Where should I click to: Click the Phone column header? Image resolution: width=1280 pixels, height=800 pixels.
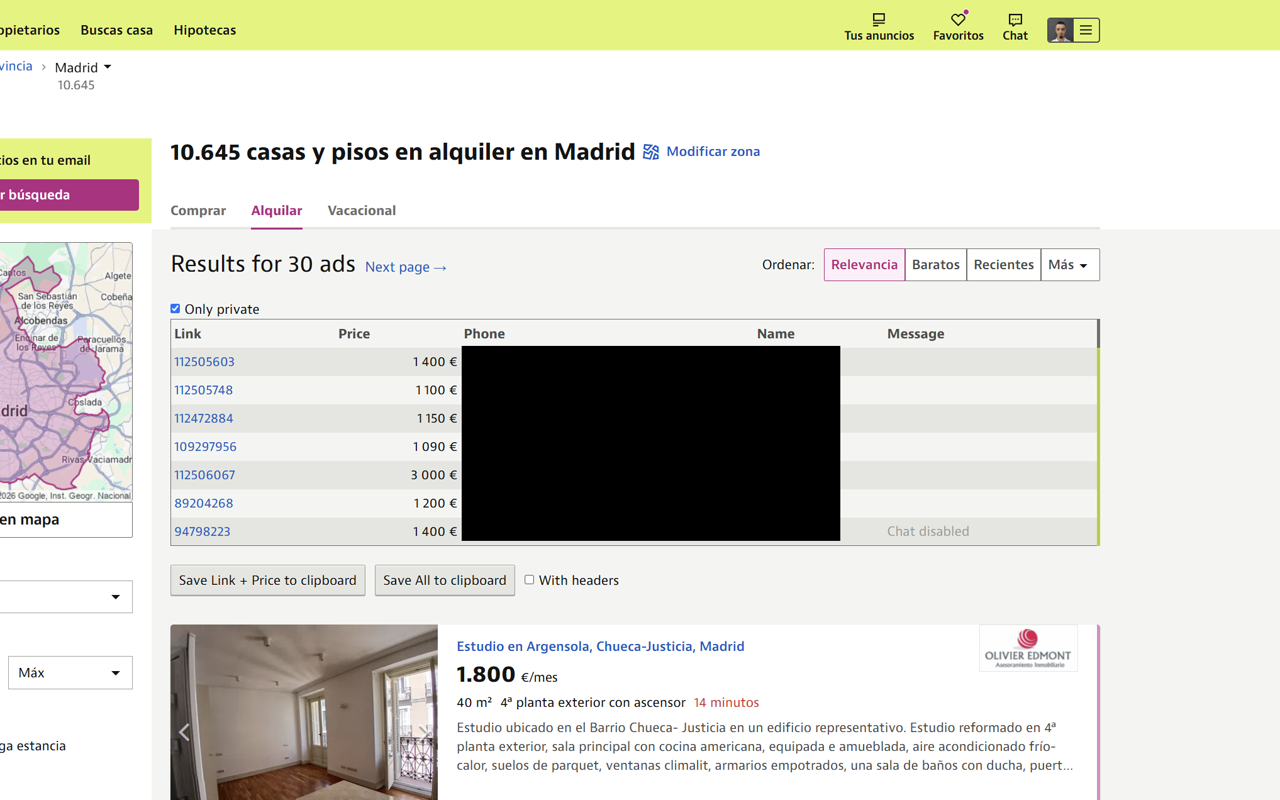click(484, 334)
